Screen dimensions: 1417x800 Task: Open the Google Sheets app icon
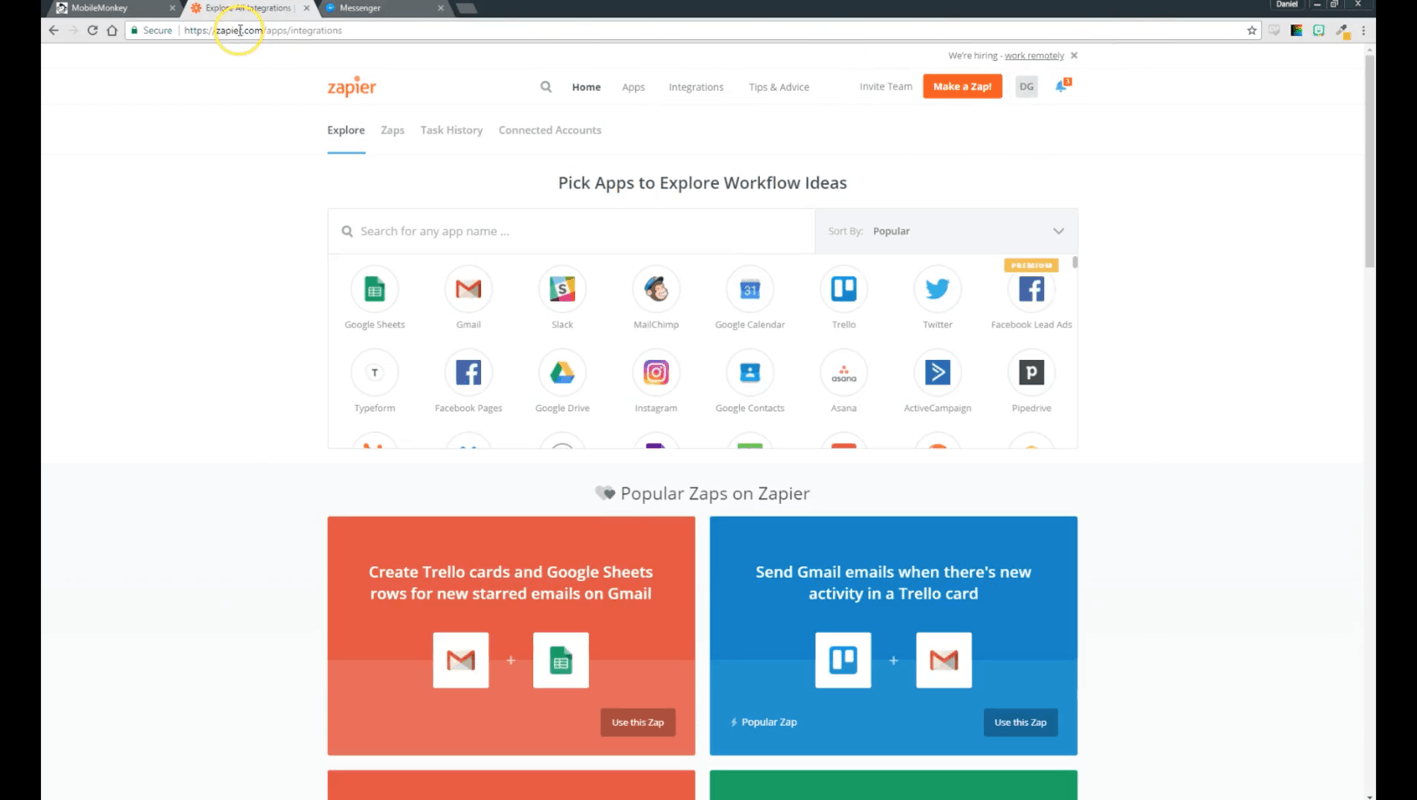(375, 289)
